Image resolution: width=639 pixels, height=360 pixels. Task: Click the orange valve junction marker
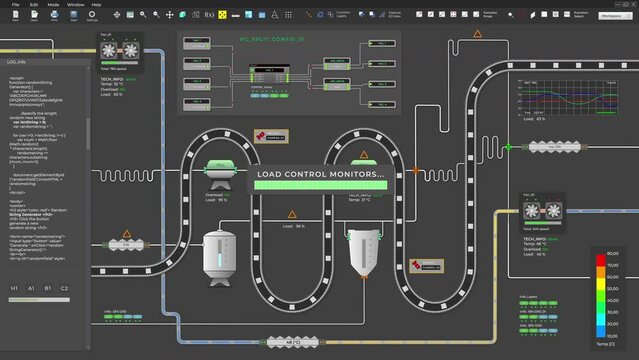click(416, 170)
